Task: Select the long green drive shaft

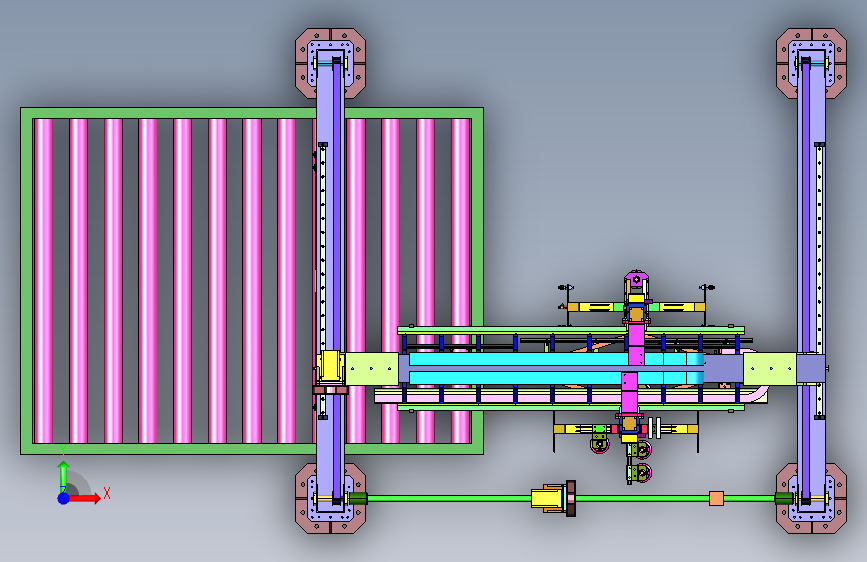Action: click(x=570, y=498)
